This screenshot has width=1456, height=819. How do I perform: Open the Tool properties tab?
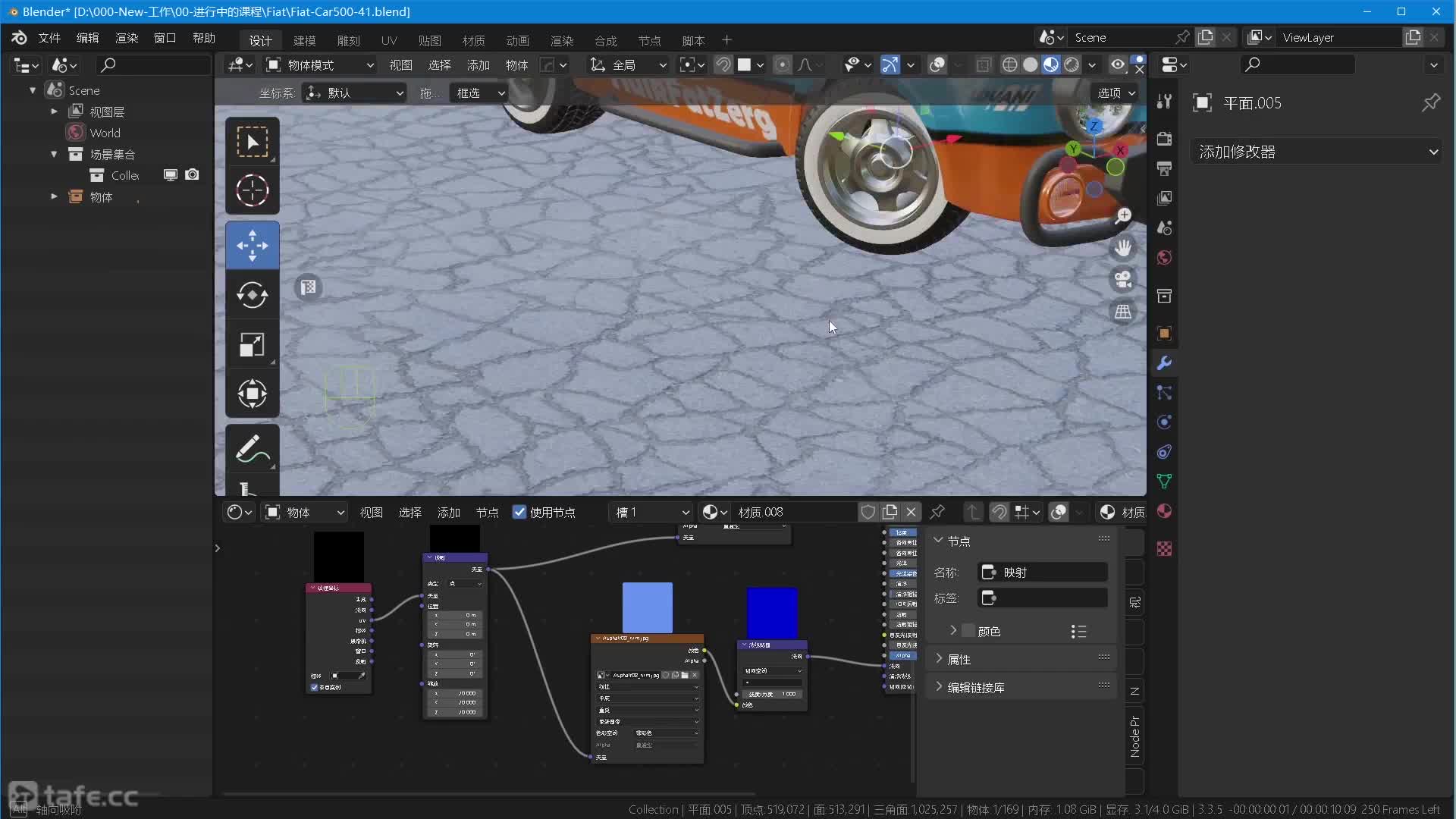click(1164, 102)
